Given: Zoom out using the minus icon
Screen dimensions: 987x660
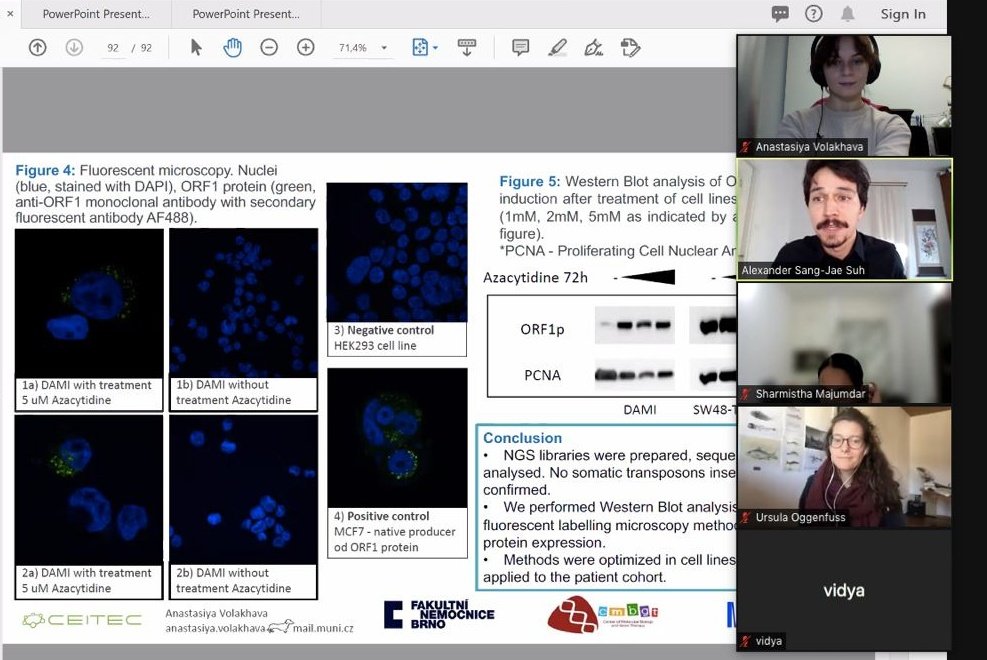Looking at the screenshot, I should pos(268,46).
